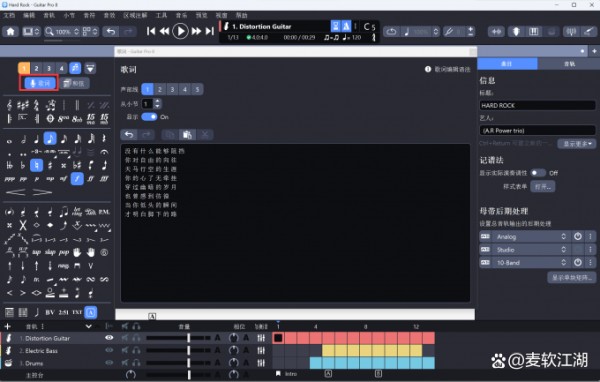Toggle visibility eye of Distortion Guitar track
Image resolution: width=600 pixels, height=382 pixels.
(x=109, y=338)
